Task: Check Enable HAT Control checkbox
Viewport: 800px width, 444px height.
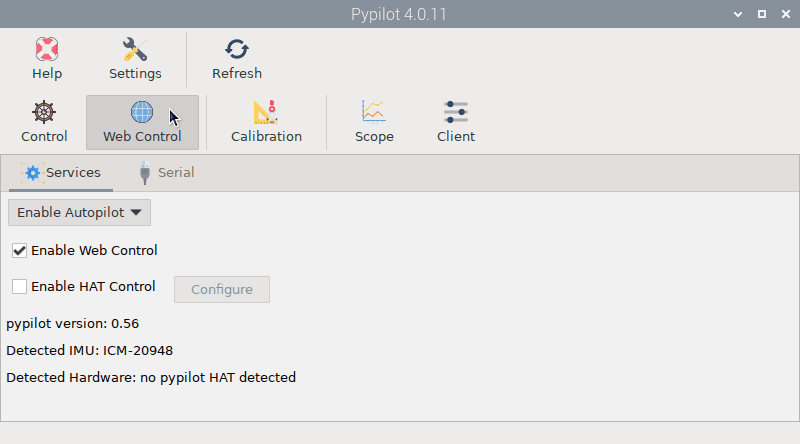Action: (x=19, y=286)
